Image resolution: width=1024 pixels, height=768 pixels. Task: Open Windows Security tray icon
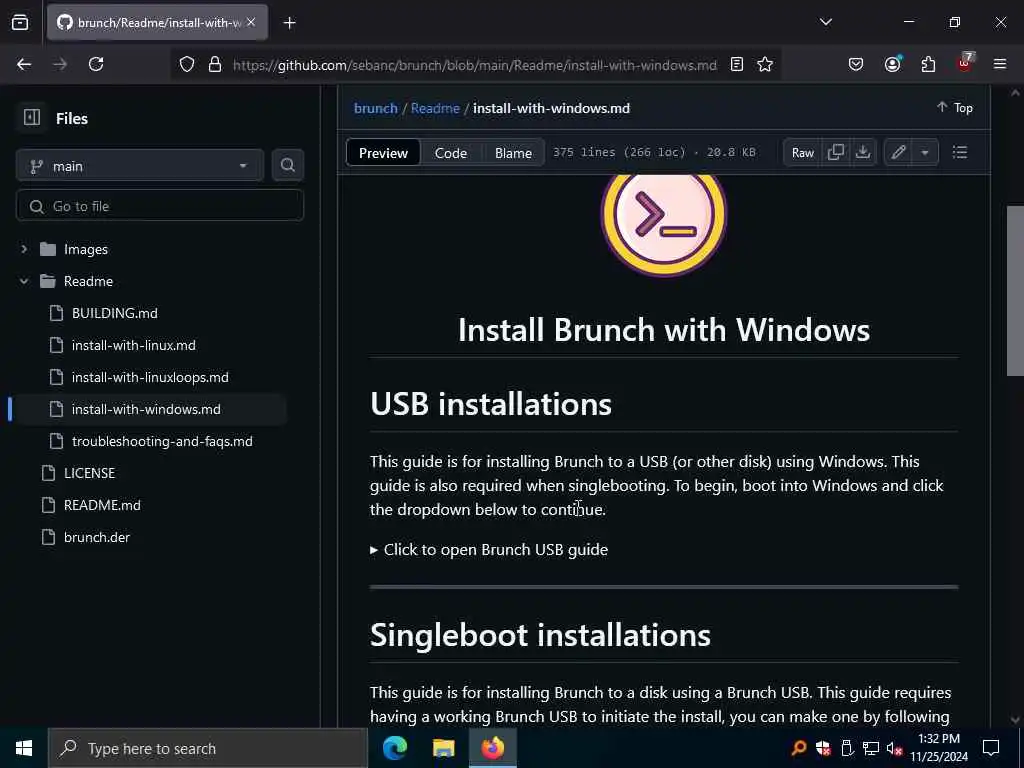coord(823,748)
